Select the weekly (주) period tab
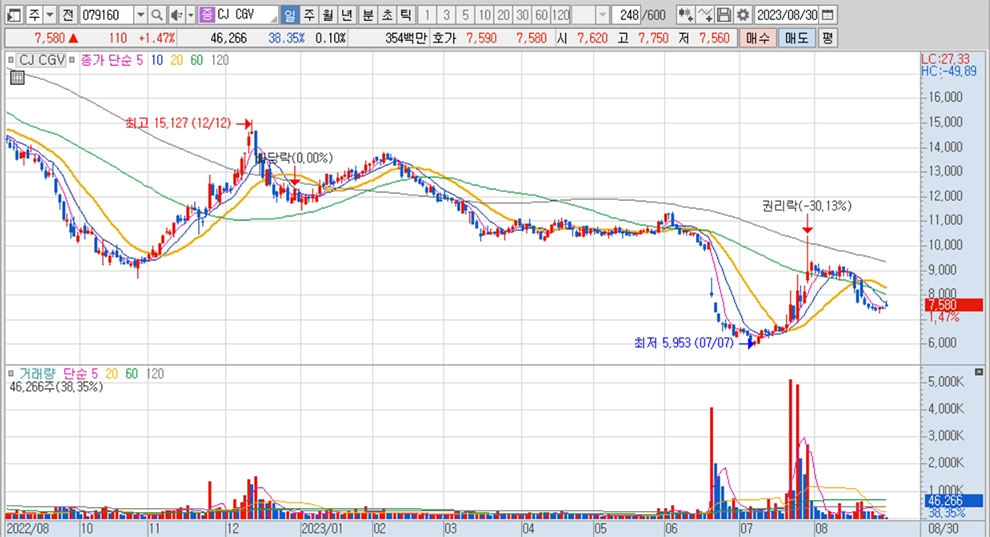Image resolution: width=990 pixels, height=537 pixels. [x=308, y=15]
